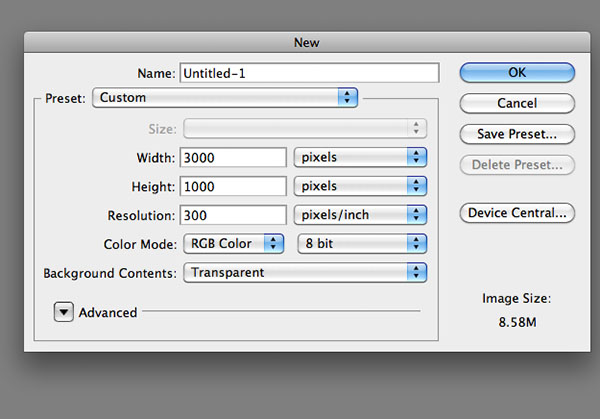Open the Background Contents dropdown
This screenshot has height=419, width=600.
[x=304, y=272]
